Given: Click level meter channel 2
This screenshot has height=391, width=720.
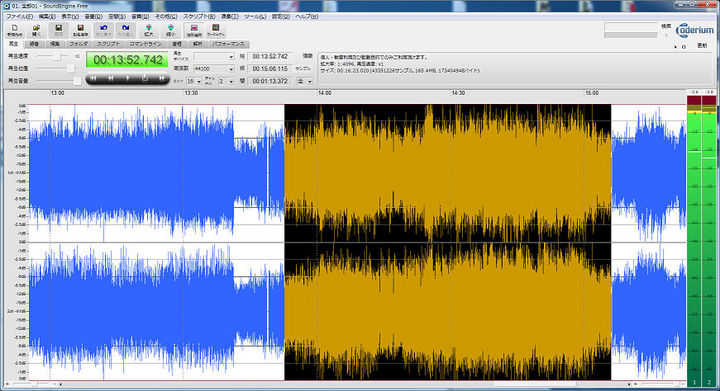Looking at the screenshot, I should coord(709,241).
